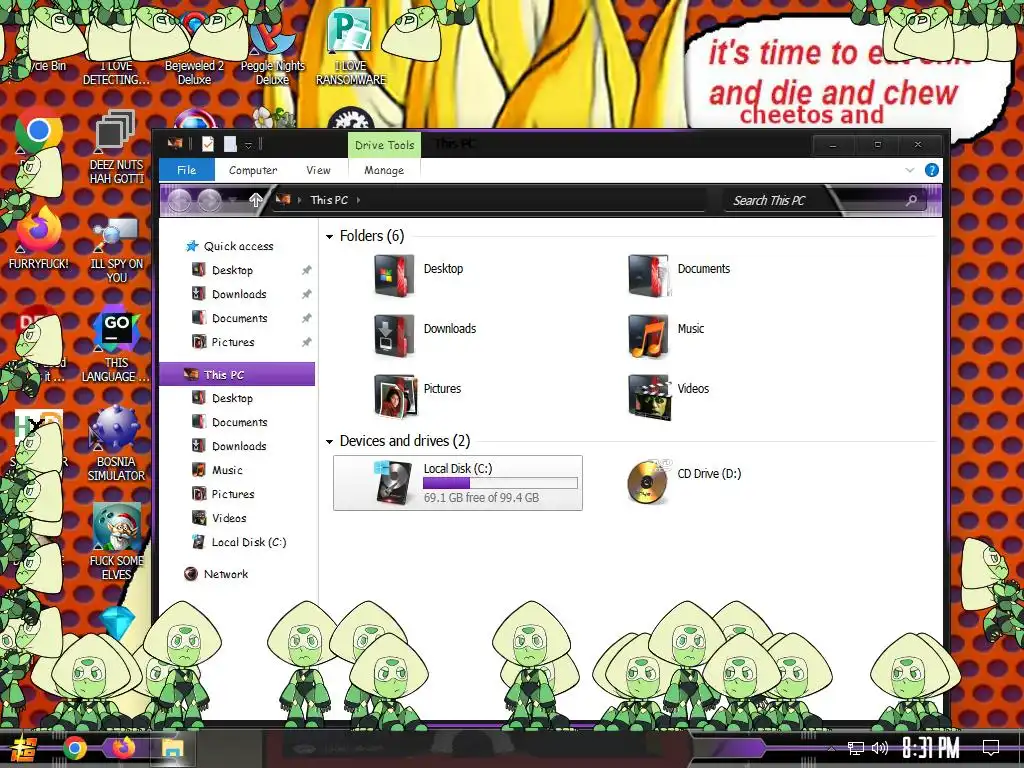This screenshot has width=1024, height=768.
Task: Select Videos in navigation pane
Action: 229,518
